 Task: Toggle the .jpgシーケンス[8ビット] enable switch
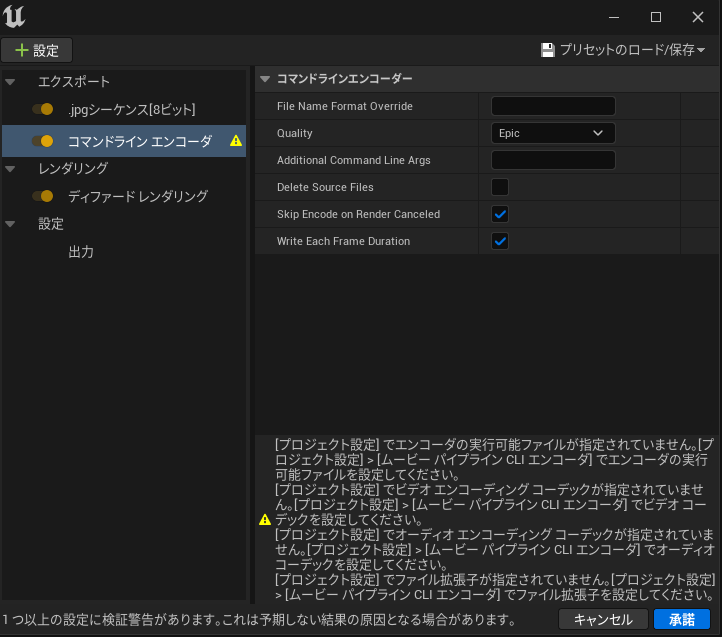coord(43,109)
